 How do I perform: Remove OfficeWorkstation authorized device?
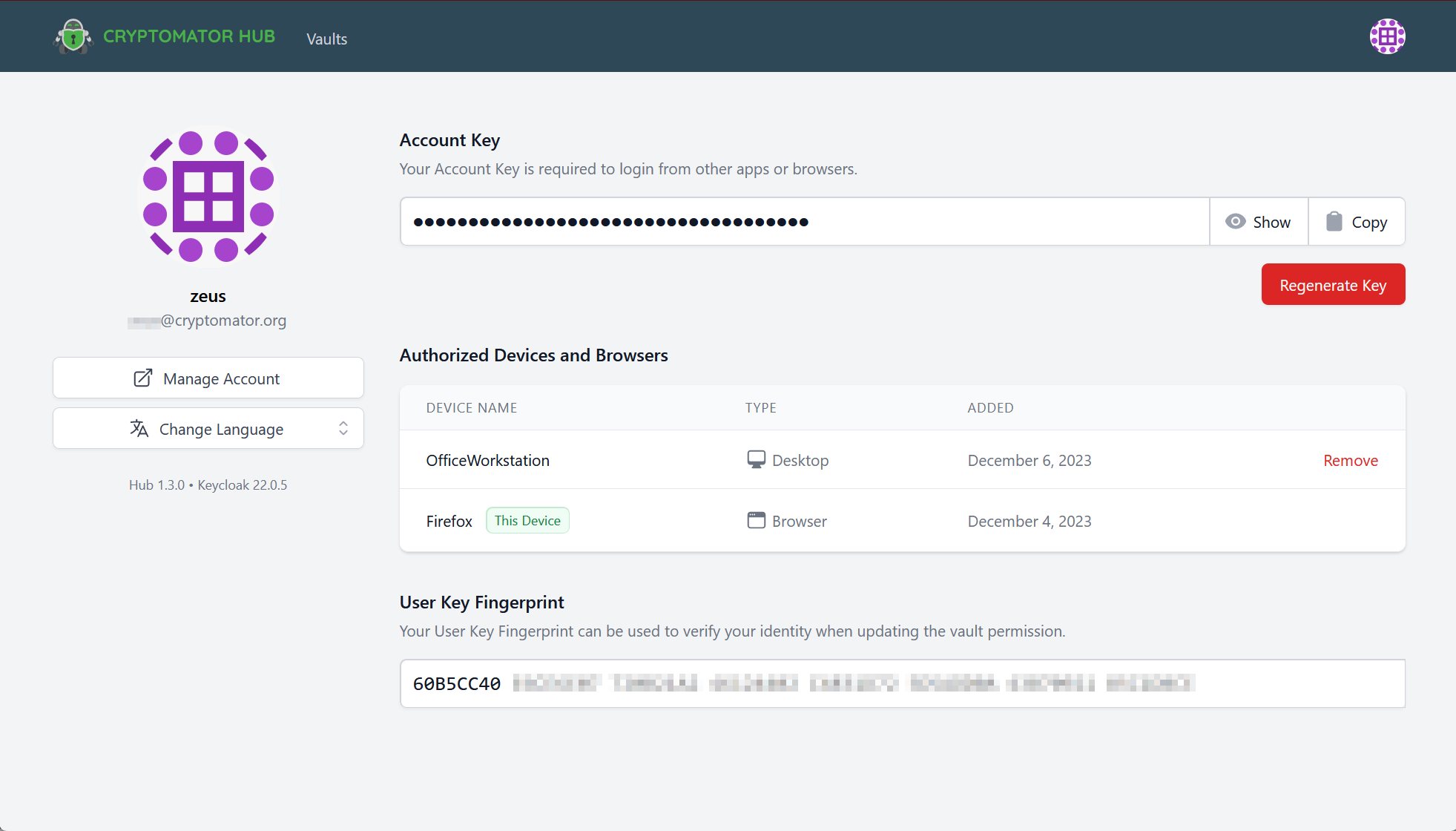1351,460
